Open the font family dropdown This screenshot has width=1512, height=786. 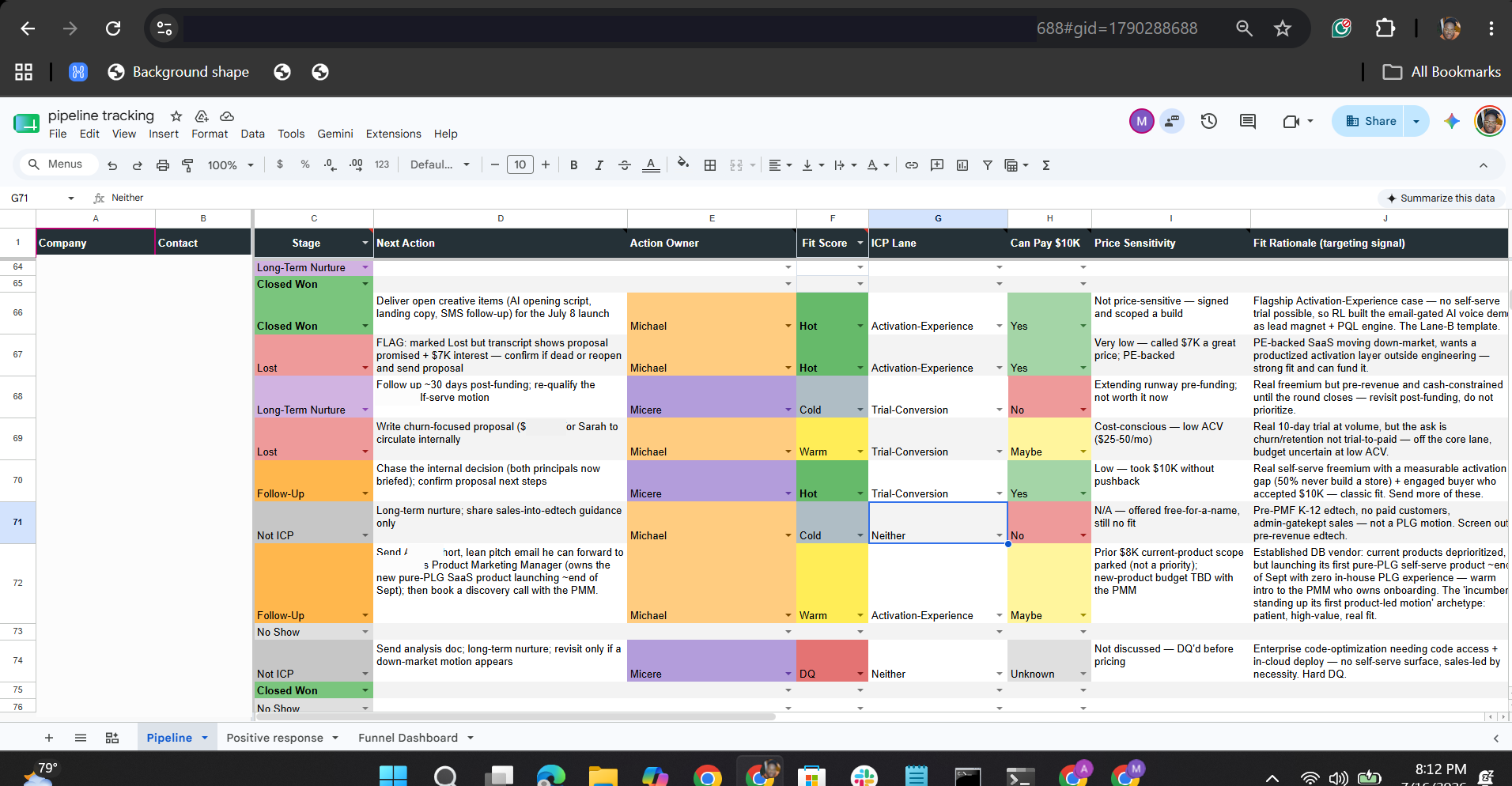[x=440, y=164]
